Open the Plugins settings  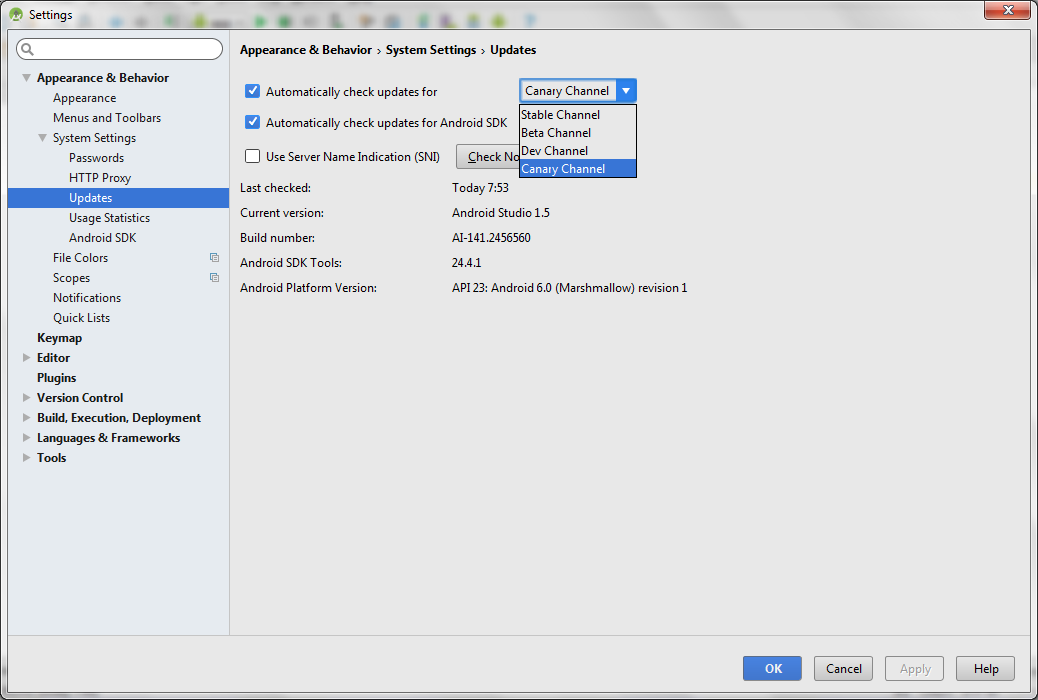point(56,377)
